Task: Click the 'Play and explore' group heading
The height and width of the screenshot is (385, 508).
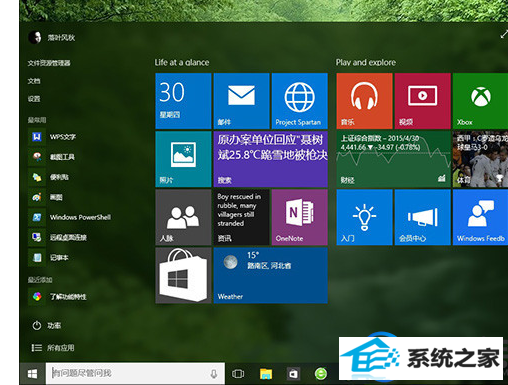Action: (x=366, y=62)
